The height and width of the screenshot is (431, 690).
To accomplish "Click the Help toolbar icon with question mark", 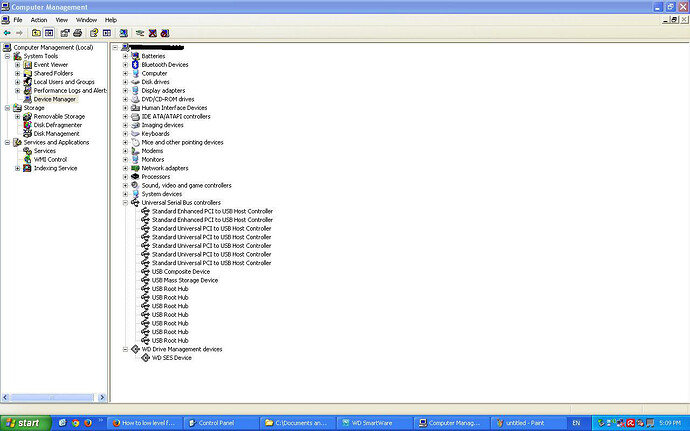I will (94, 33).
